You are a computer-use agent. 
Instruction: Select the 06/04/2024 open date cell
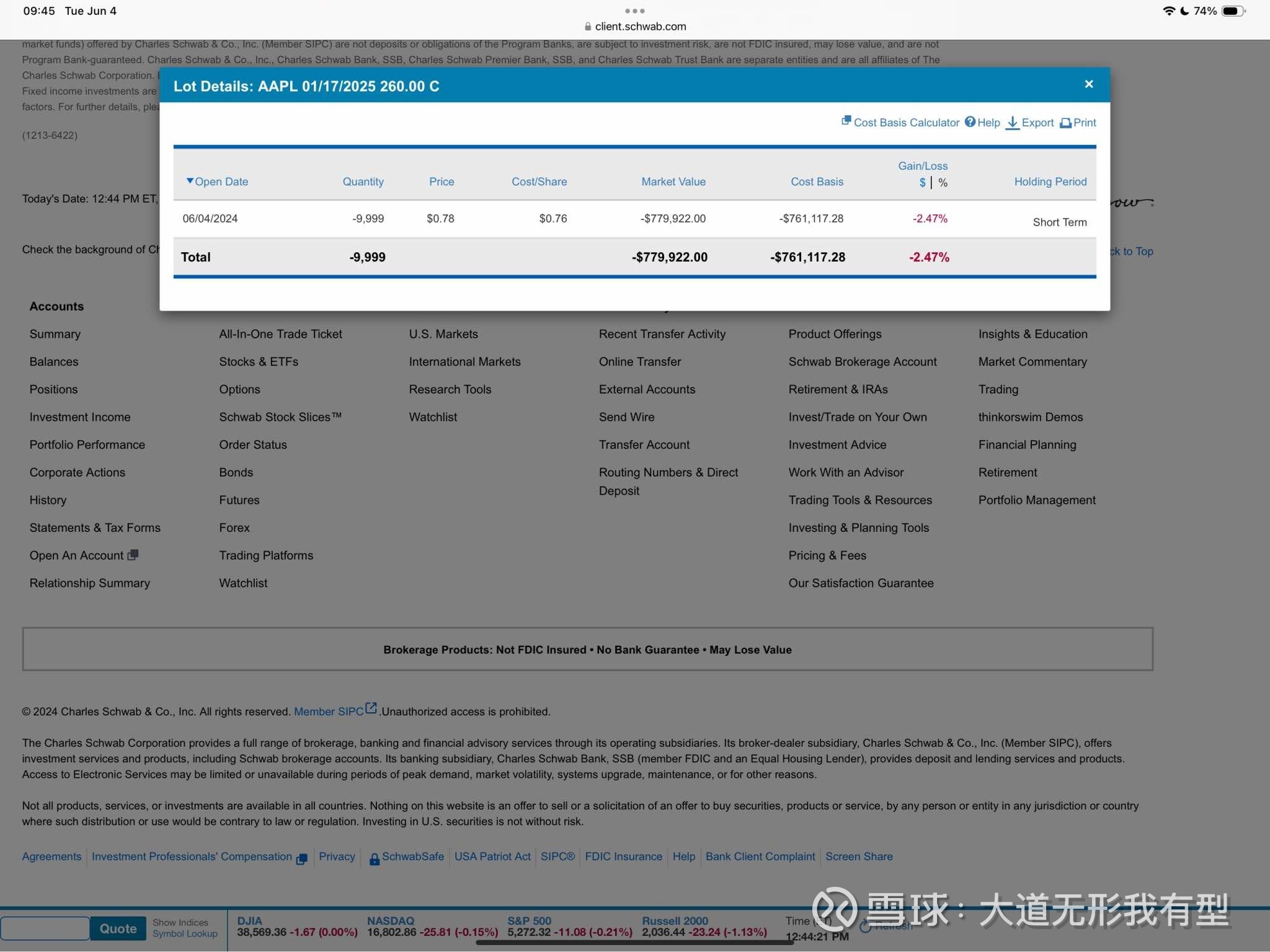point(210,218)
